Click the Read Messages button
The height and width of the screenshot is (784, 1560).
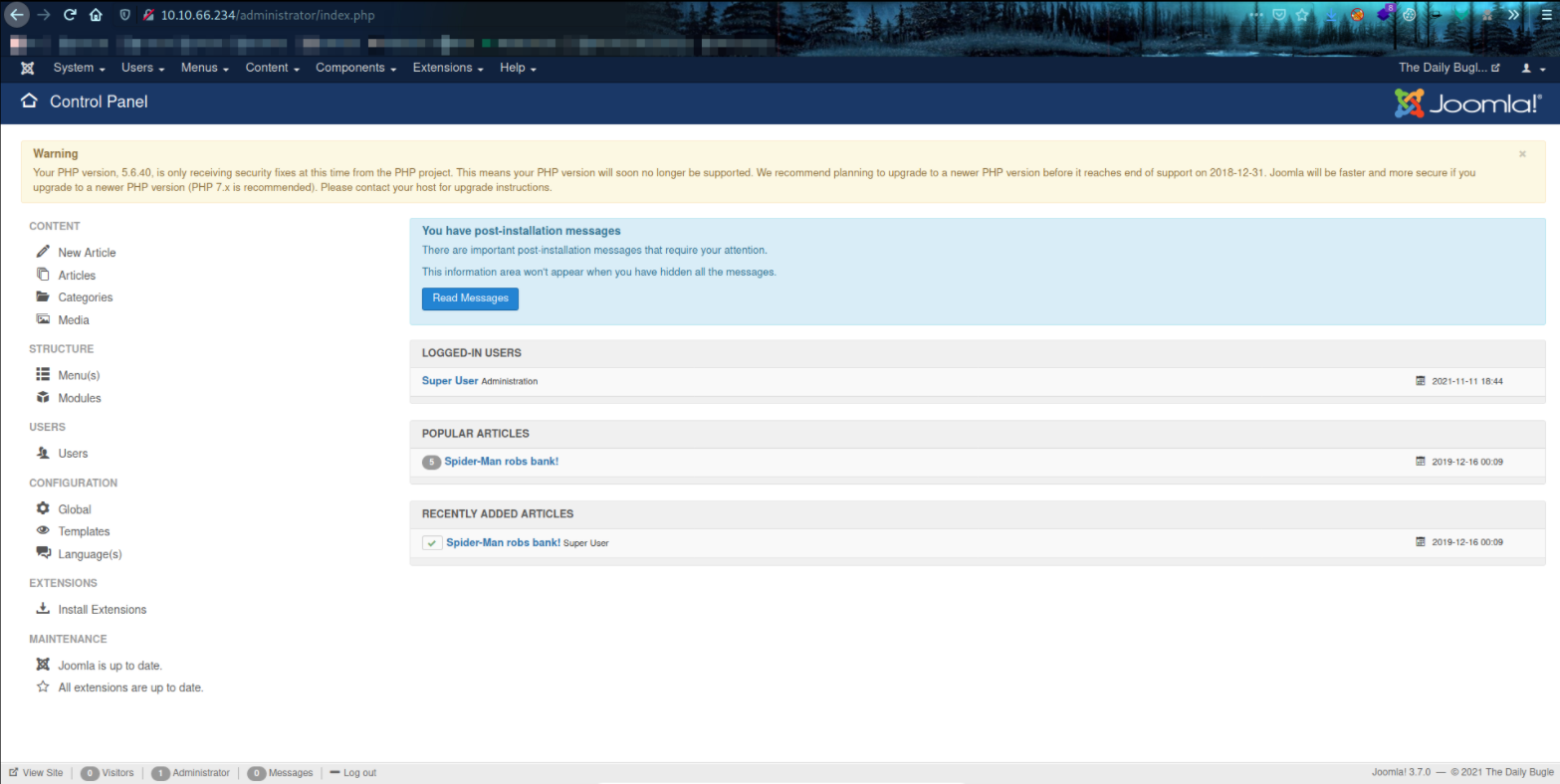coord(470,298)
